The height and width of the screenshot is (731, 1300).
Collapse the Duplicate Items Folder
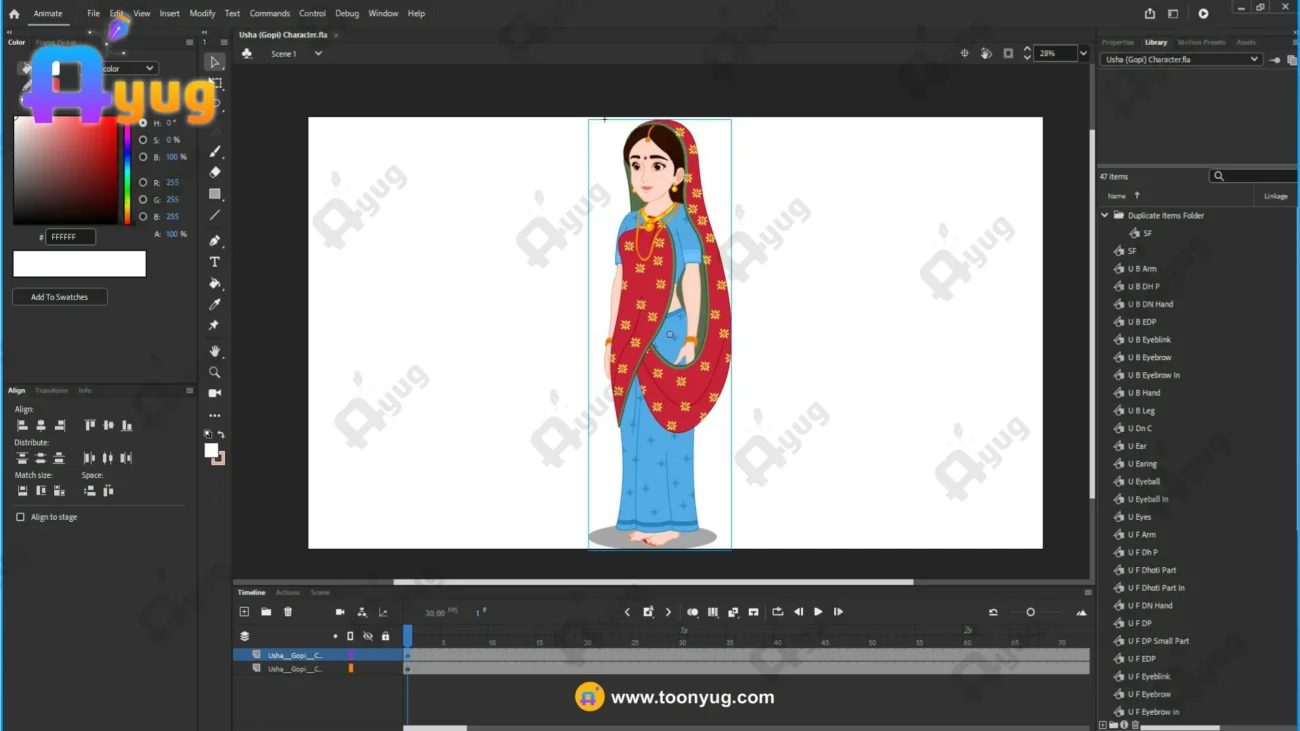coord(1105,215)
